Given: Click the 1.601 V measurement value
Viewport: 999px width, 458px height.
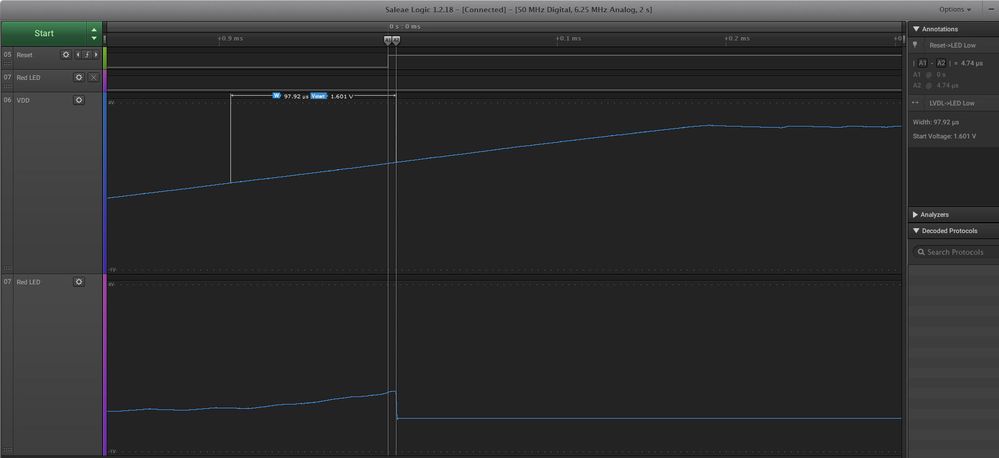Looking at the screenshot, I should (341, 96).
